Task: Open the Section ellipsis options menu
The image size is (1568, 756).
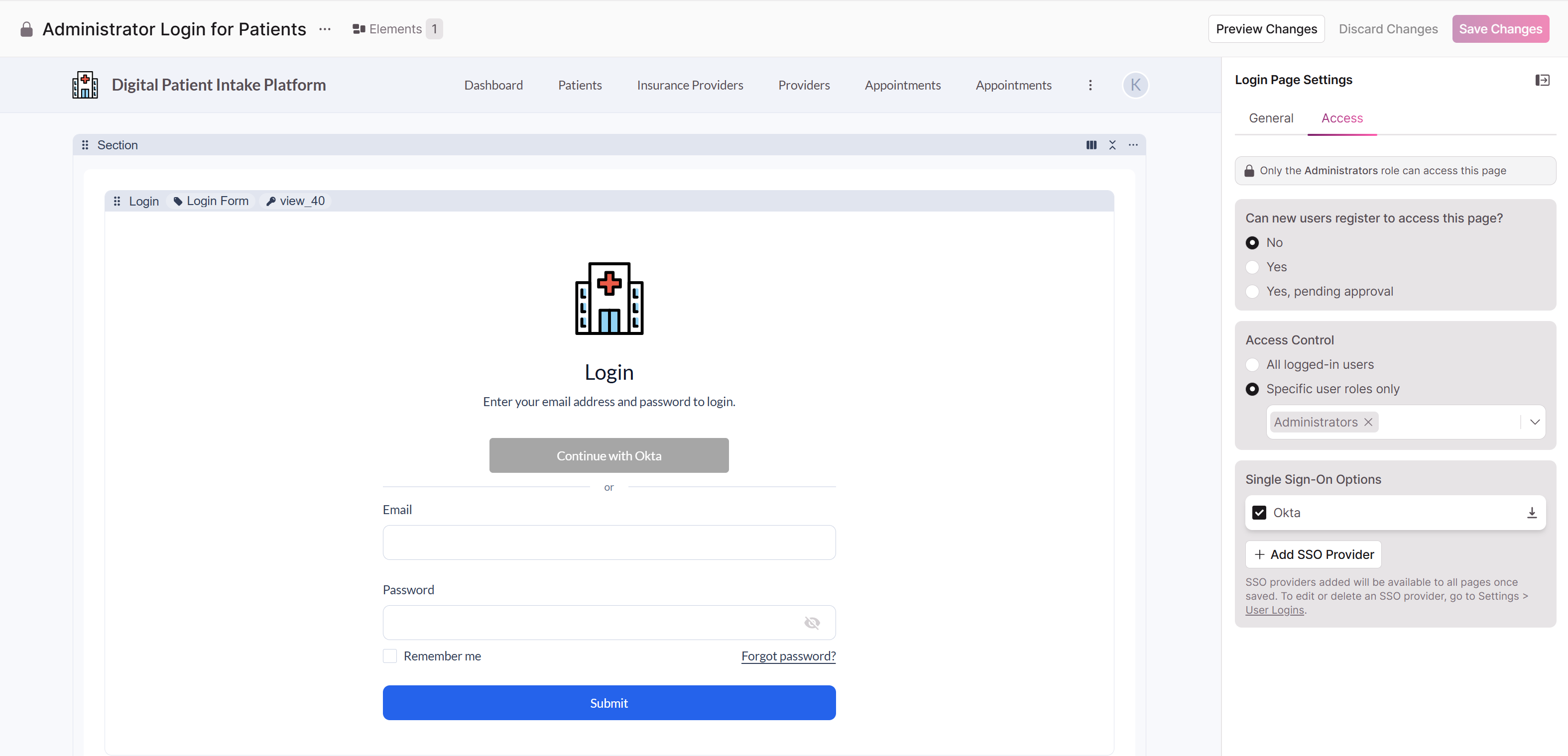Action: coord(1133,145)
